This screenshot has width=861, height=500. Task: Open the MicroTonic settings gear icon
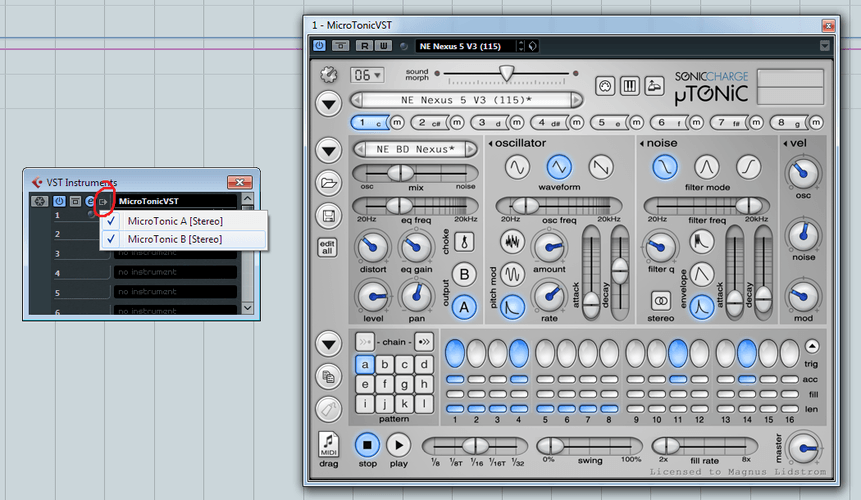[328, 74]
